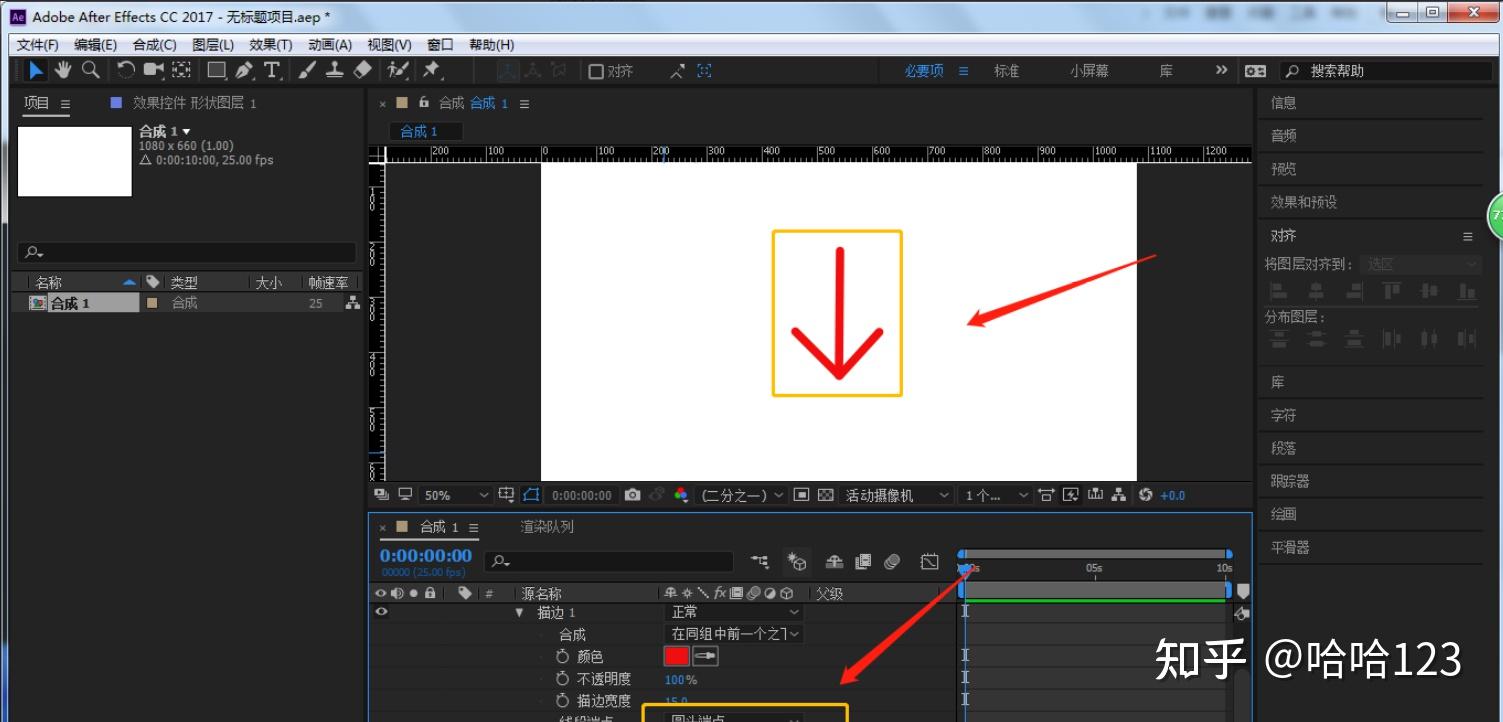Open the 合成 1 thumbnail options arrow
Image resolution: width=1503 pixels, height=722 pixels.
pos(186,132)
